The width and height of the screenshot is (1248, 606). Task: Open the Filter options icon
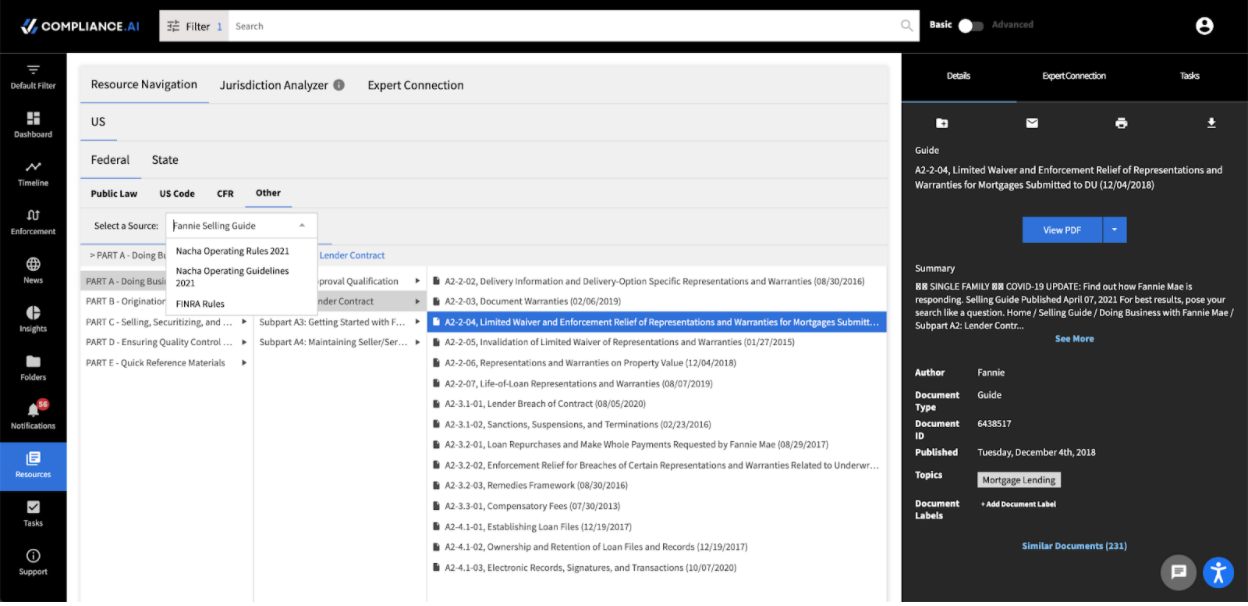(x=173, y=26)
